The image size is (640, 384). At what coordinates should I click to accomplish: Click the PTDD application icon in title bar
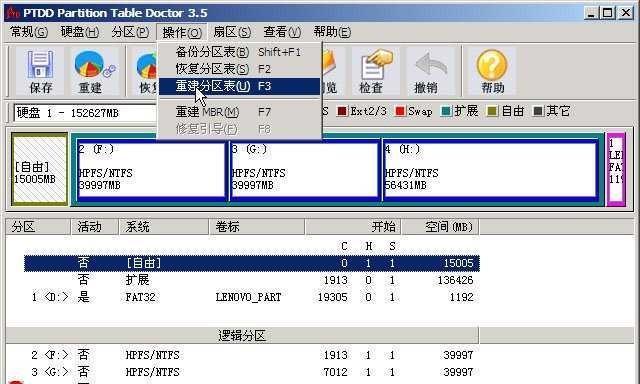click(13, 13)
